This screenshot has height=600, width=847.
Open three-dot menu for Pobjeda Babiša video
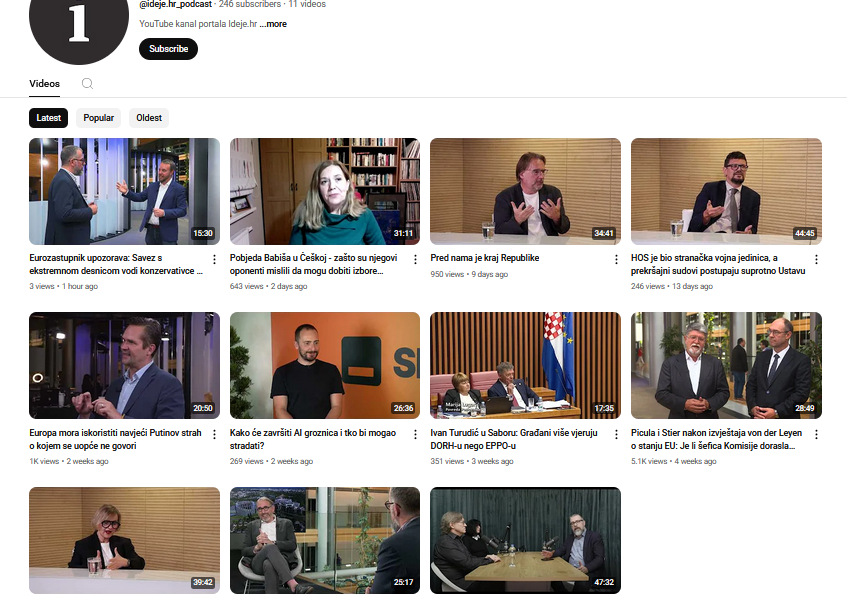point(415,259)
